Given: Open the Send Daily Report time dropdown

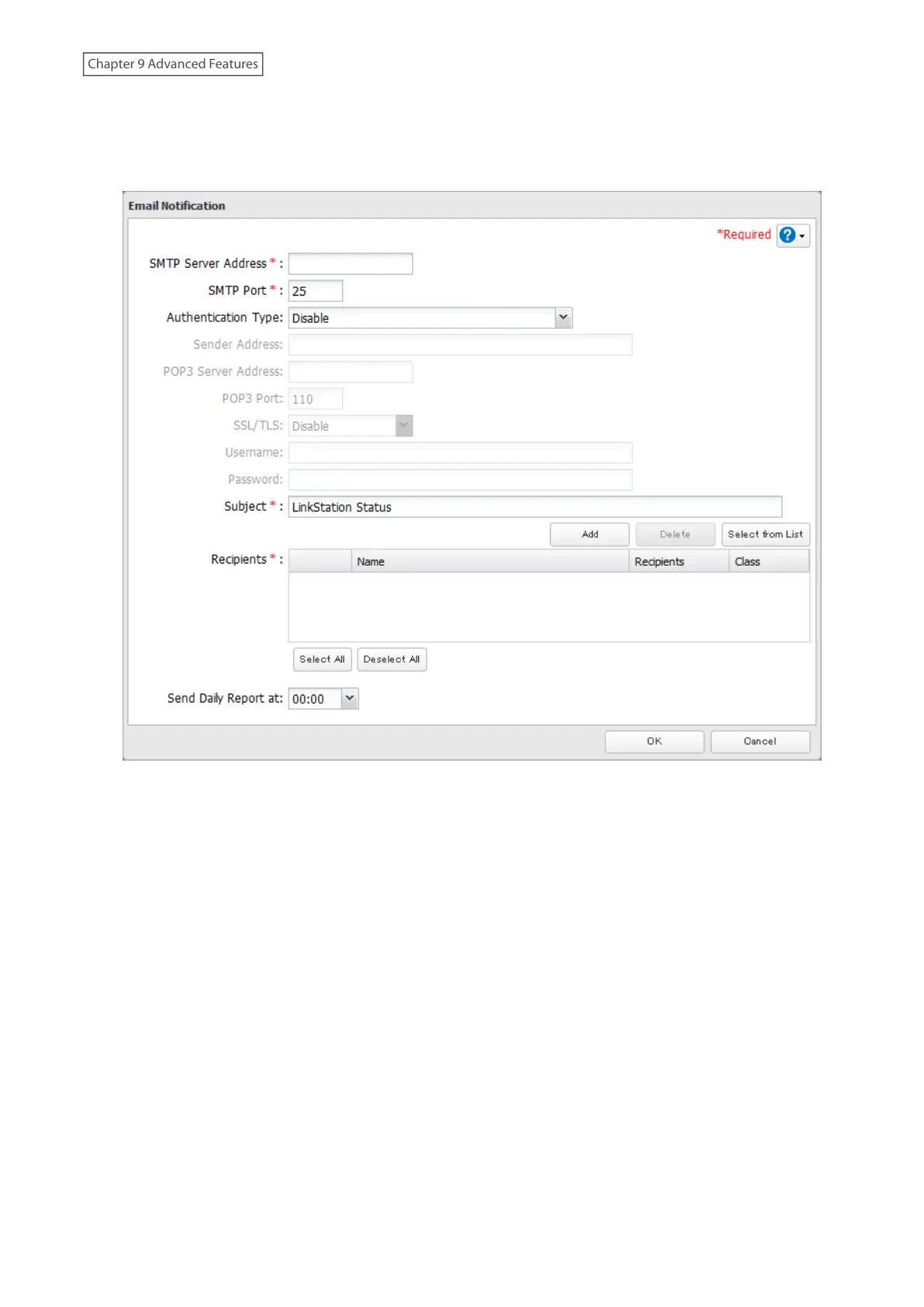Looking at the screenshot, I should point(323,699).
